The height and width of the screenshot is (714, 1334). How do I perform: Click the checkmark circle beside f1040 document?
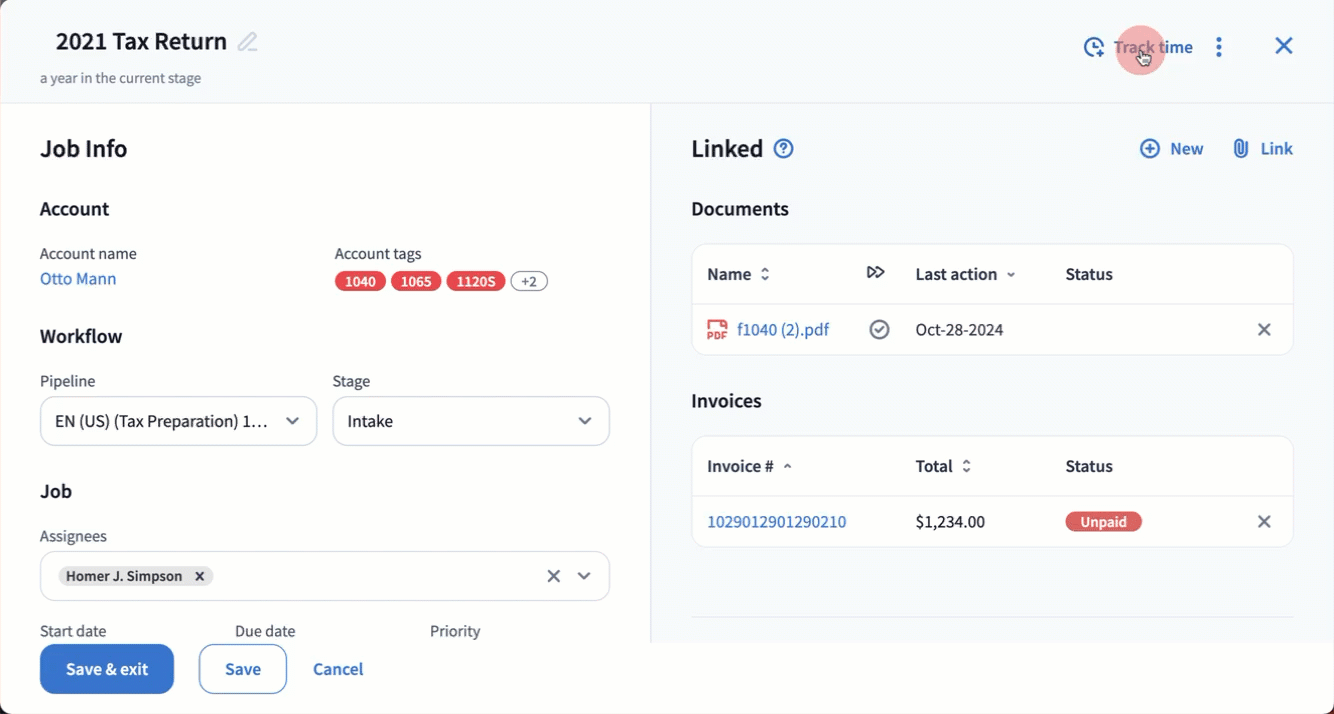click(x=879, y=330)
